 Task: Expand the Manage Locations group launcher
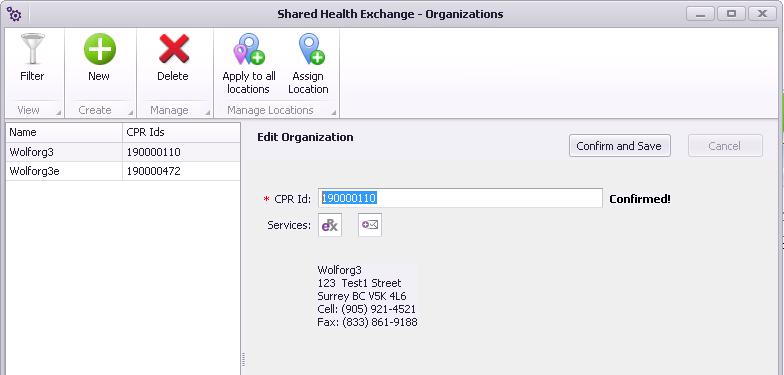334,113
